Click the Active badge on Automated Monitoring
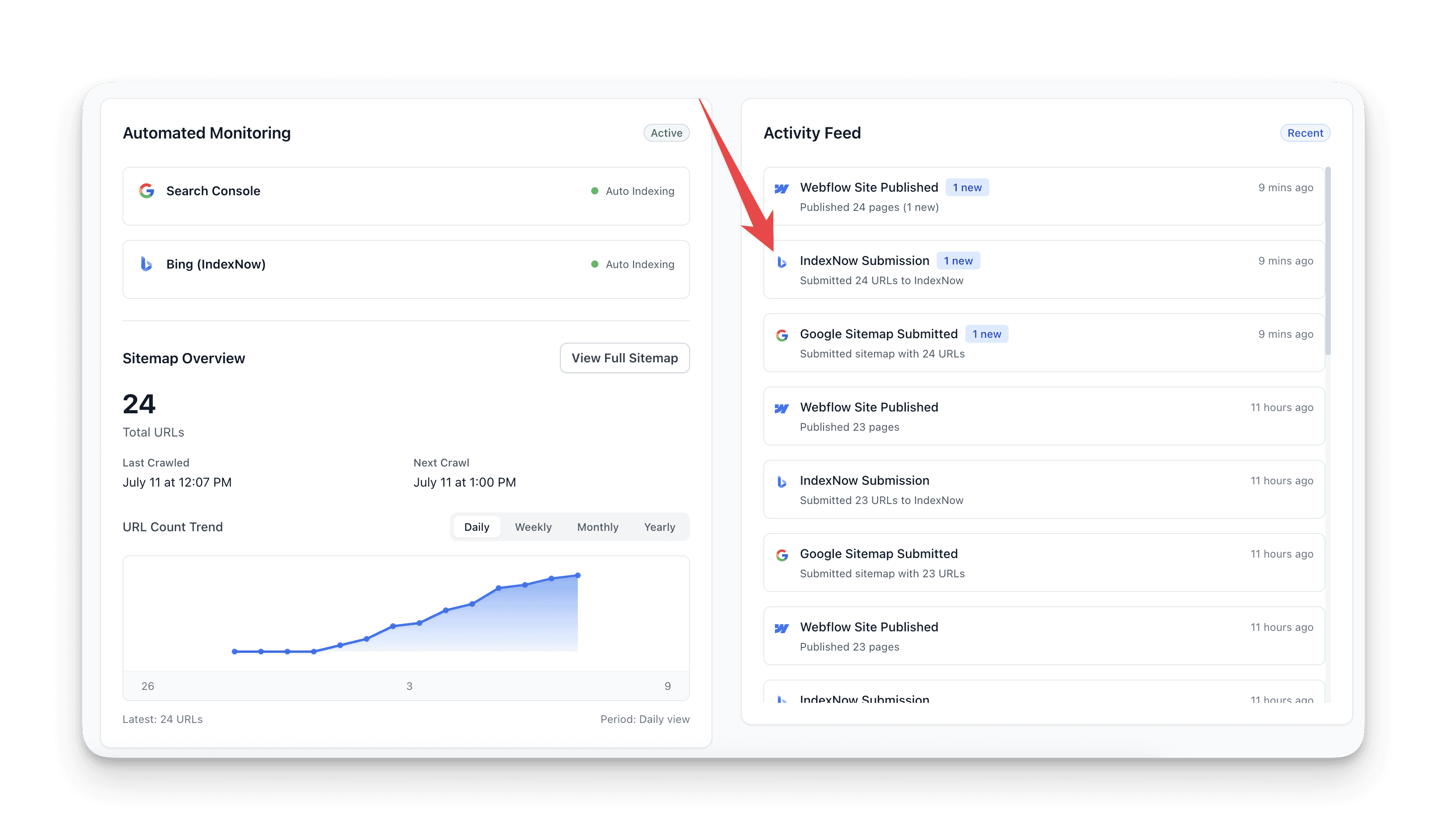The width and height of the screenshot is (1447, 840). coord(666,133)
